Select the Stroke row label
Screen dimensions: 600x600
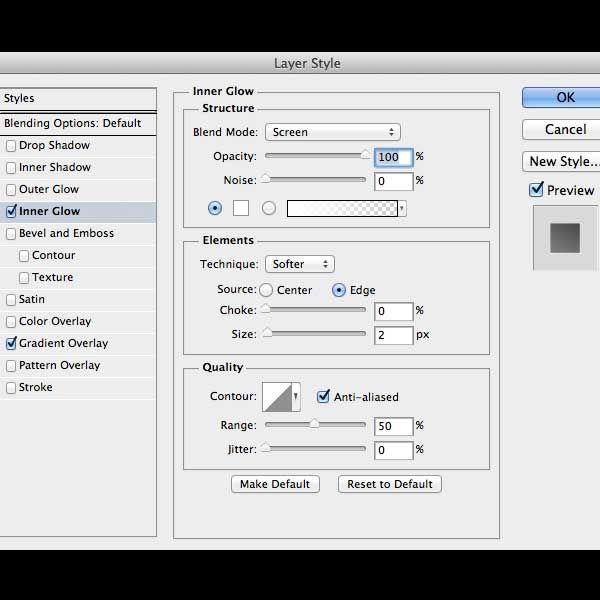[36, 387]
